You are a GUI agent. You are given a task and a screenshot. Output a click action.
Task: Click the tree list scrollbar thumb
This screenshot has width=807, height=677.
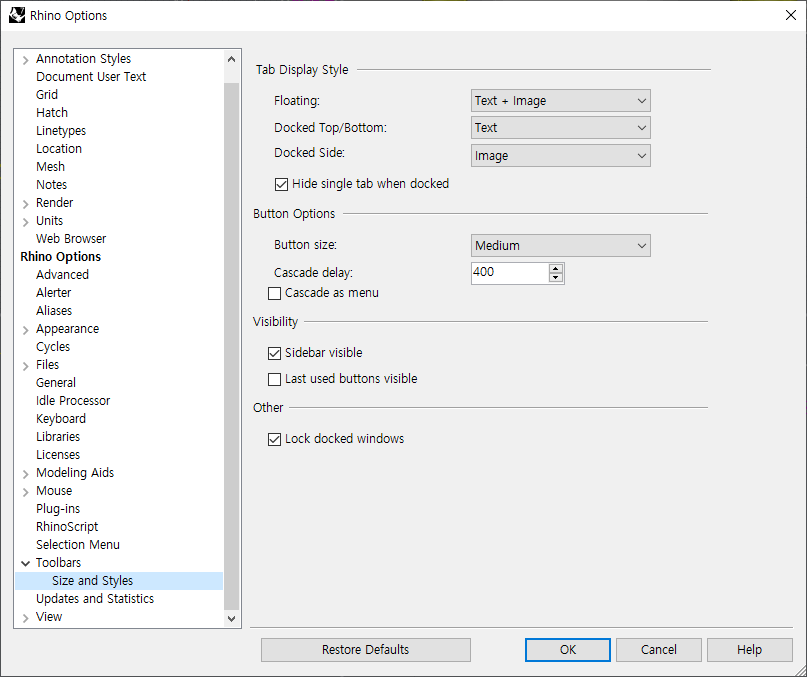pyautogui.click(x=232, y=346)
